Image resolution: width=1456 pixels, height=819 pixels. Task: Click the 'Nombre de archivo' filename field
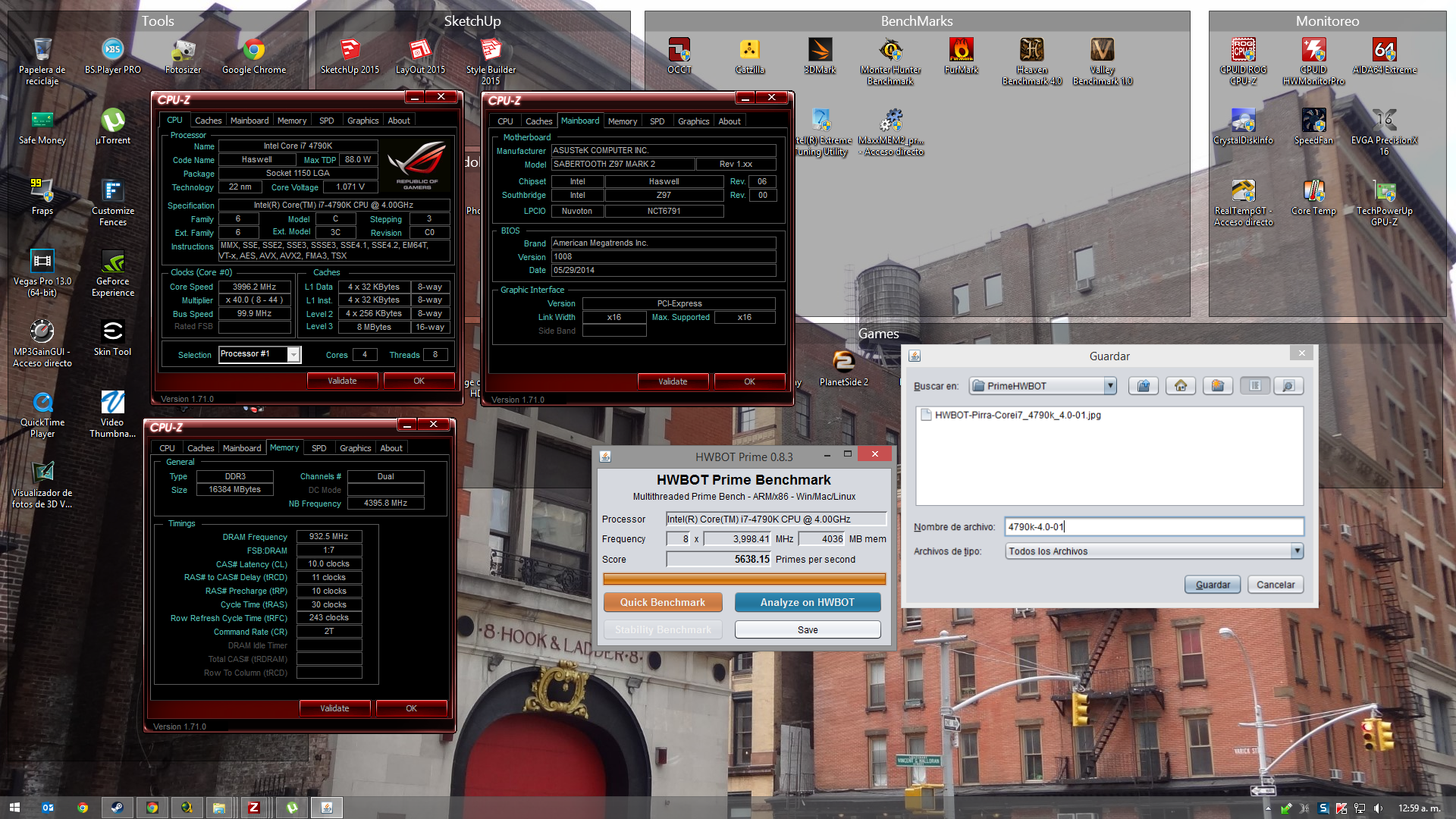1154,526
